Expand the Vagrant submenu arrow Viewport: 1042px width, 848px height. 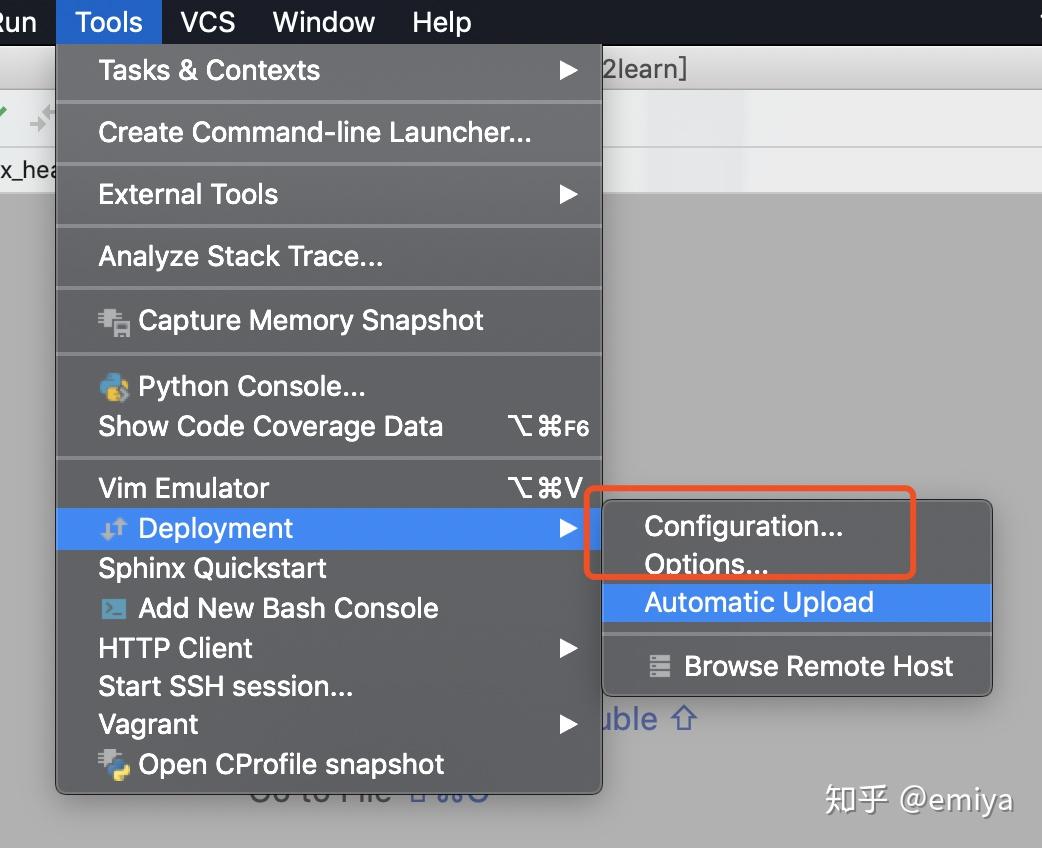pyautogui.click(x=568, y=724)
